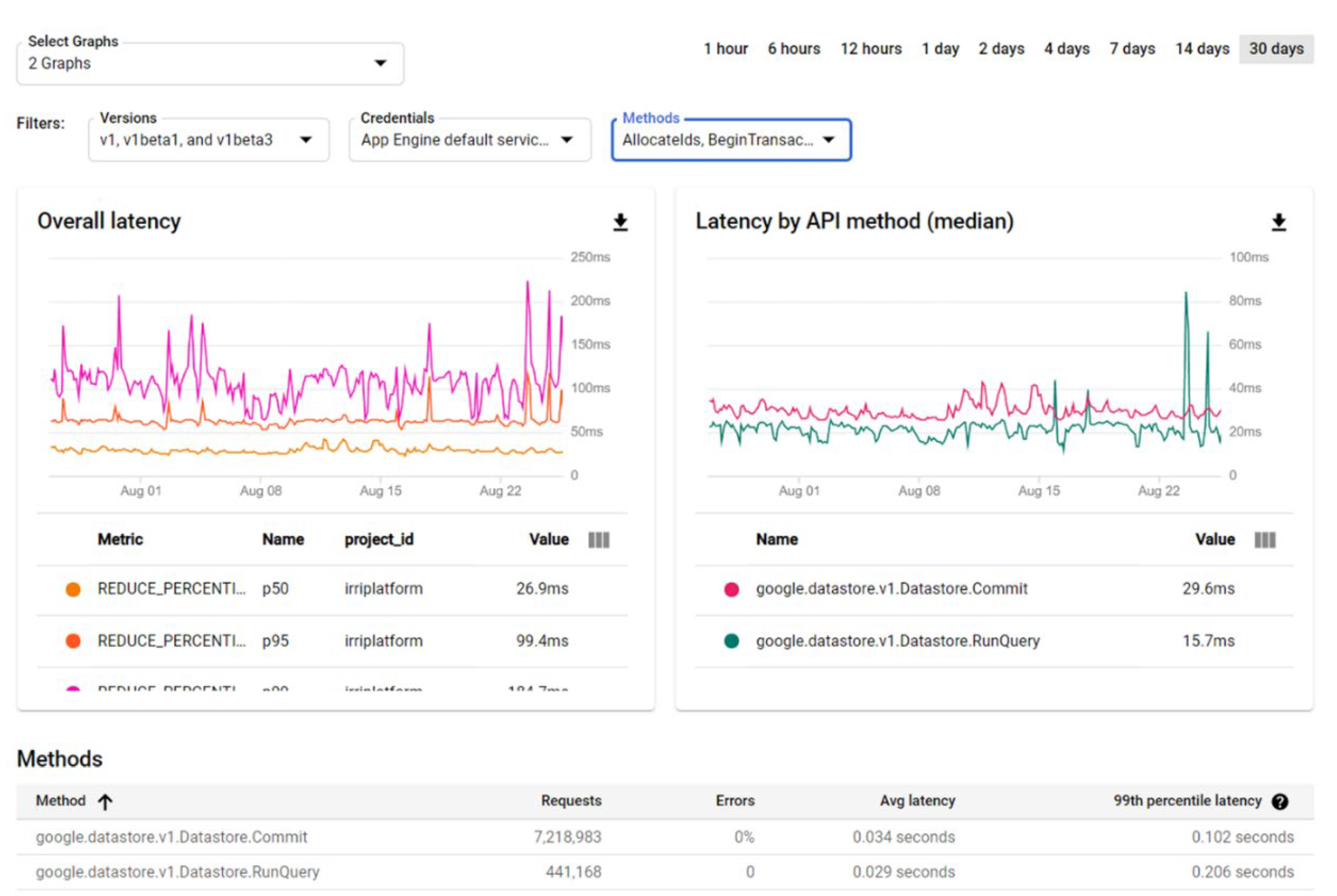1337x896 pixels.
Task: Toggle the p95 series legend dot
Action: pos(73,641)
